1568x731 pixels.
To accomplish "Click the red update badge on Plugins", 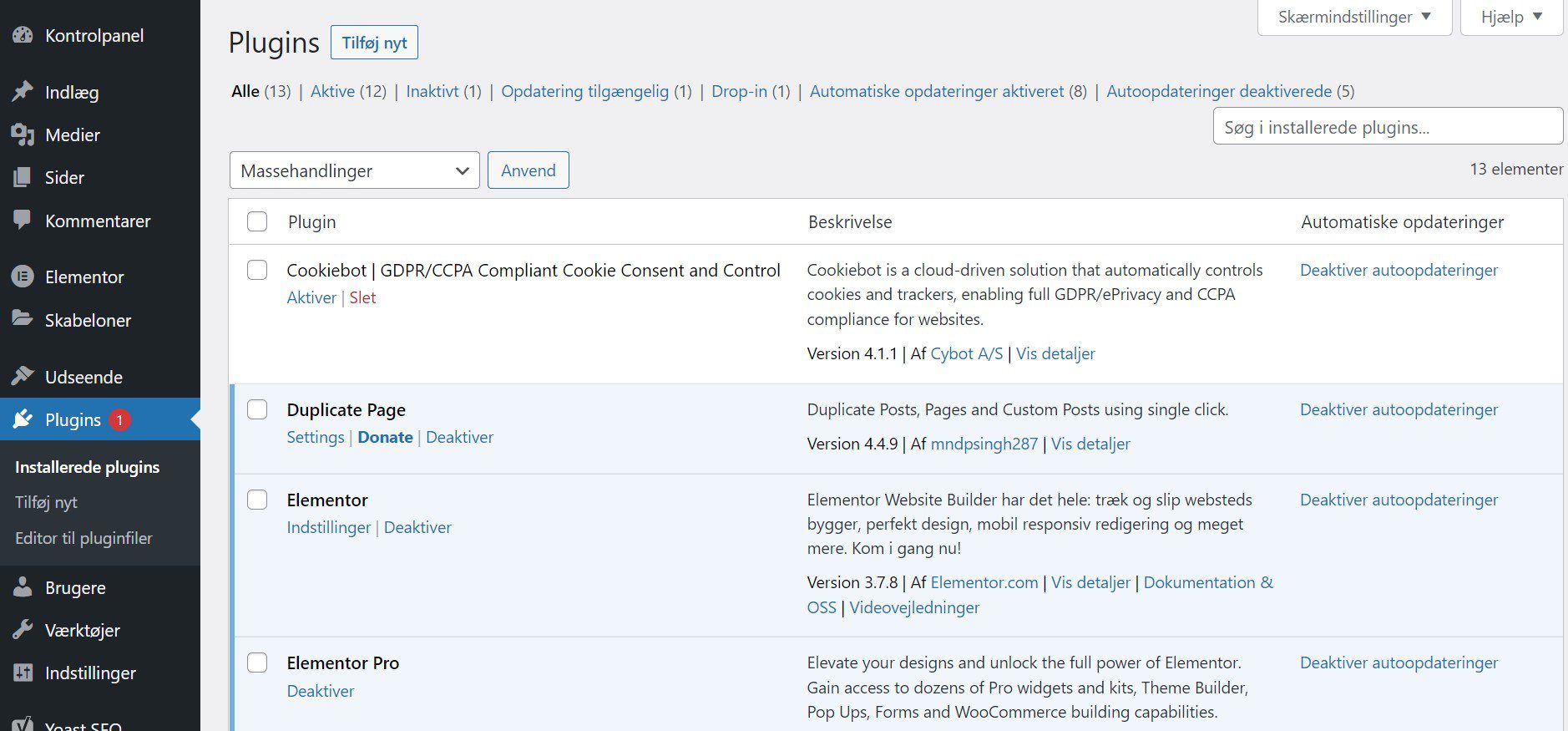I will (x=119, y=419).
